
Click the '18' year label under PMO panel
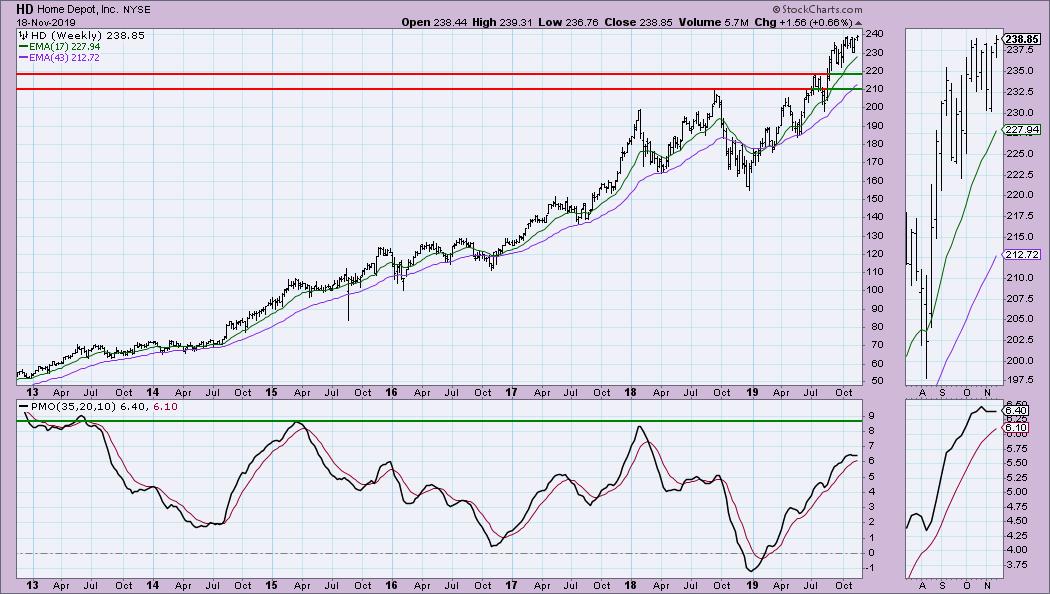pyautogui.click(x=631, y=585)
